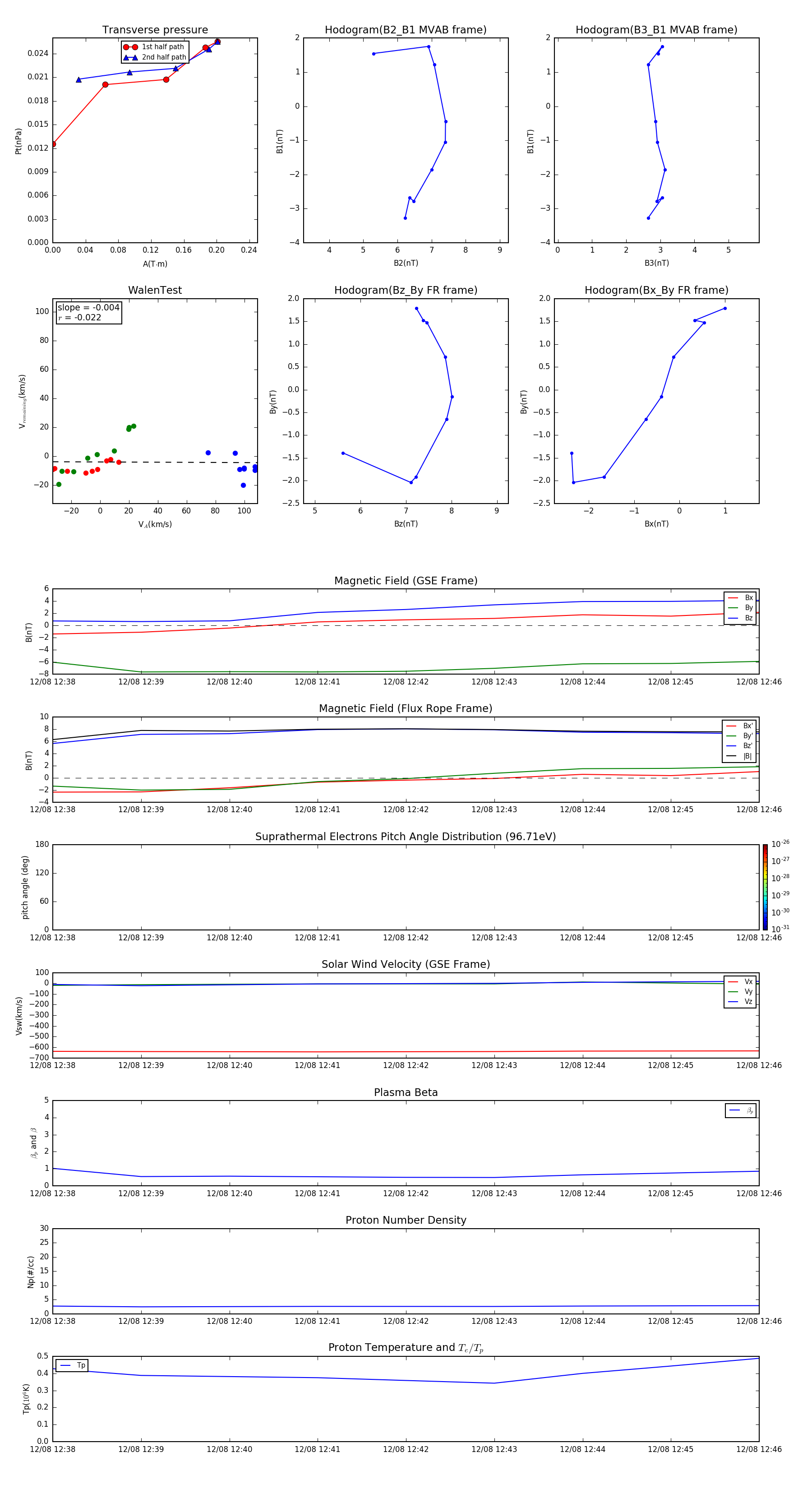Click the Suprathermal Electrons Pitch Angle title
Image resolution: width=812 pixels, height=1489 pixels.
(x=406, y=837)
